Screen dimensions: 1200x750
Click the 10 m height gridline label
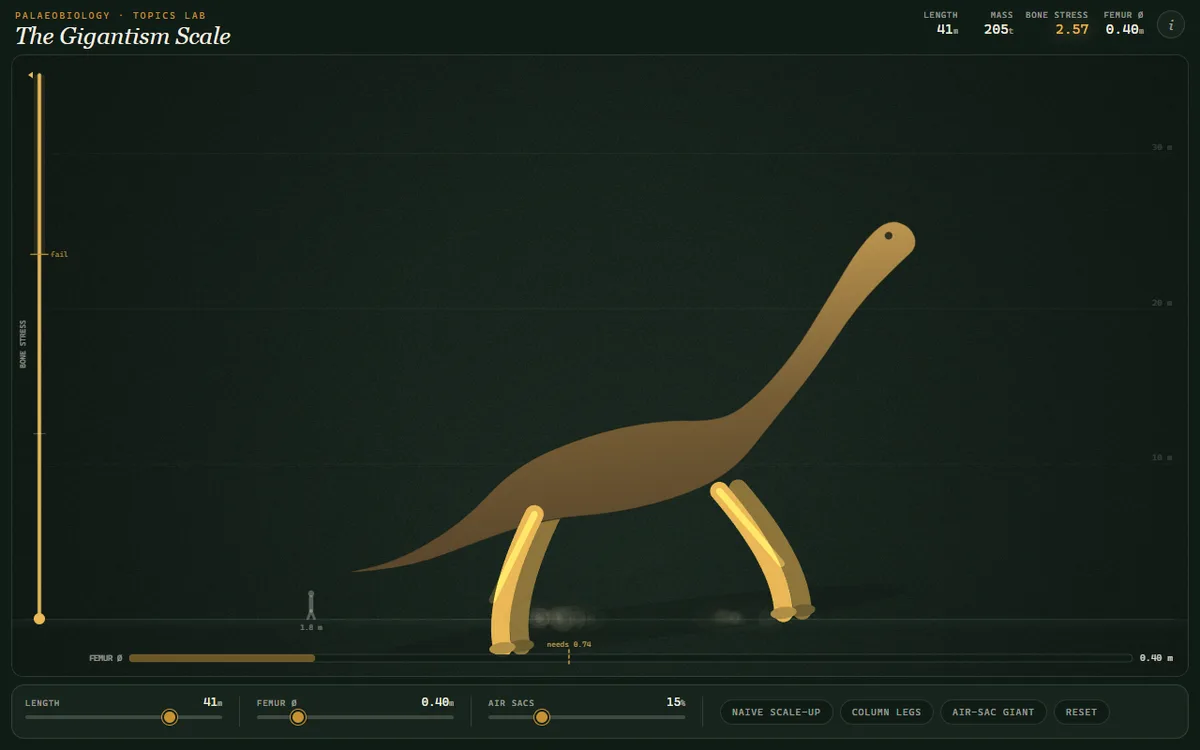pos(1162,457)
